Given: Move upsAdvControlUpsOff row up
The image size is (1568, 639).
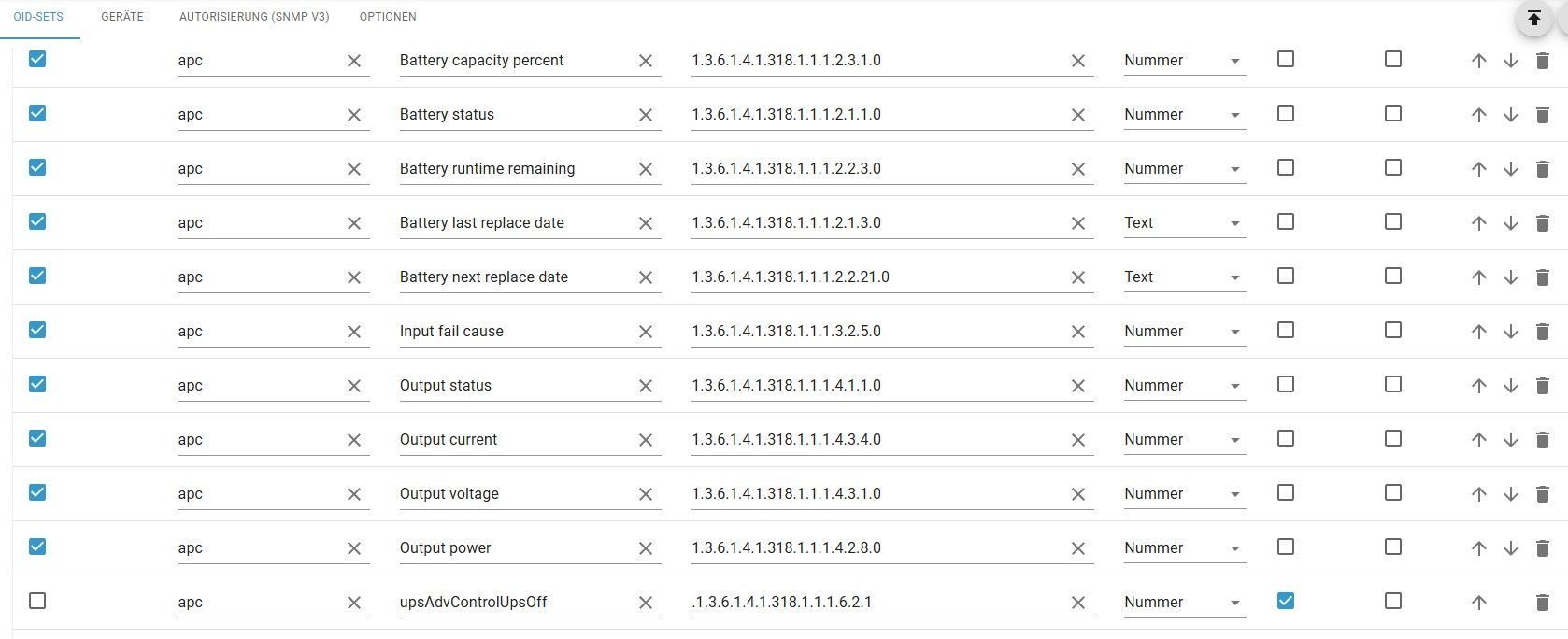Looking at the screenshot, I should (x=1478, y=603).
